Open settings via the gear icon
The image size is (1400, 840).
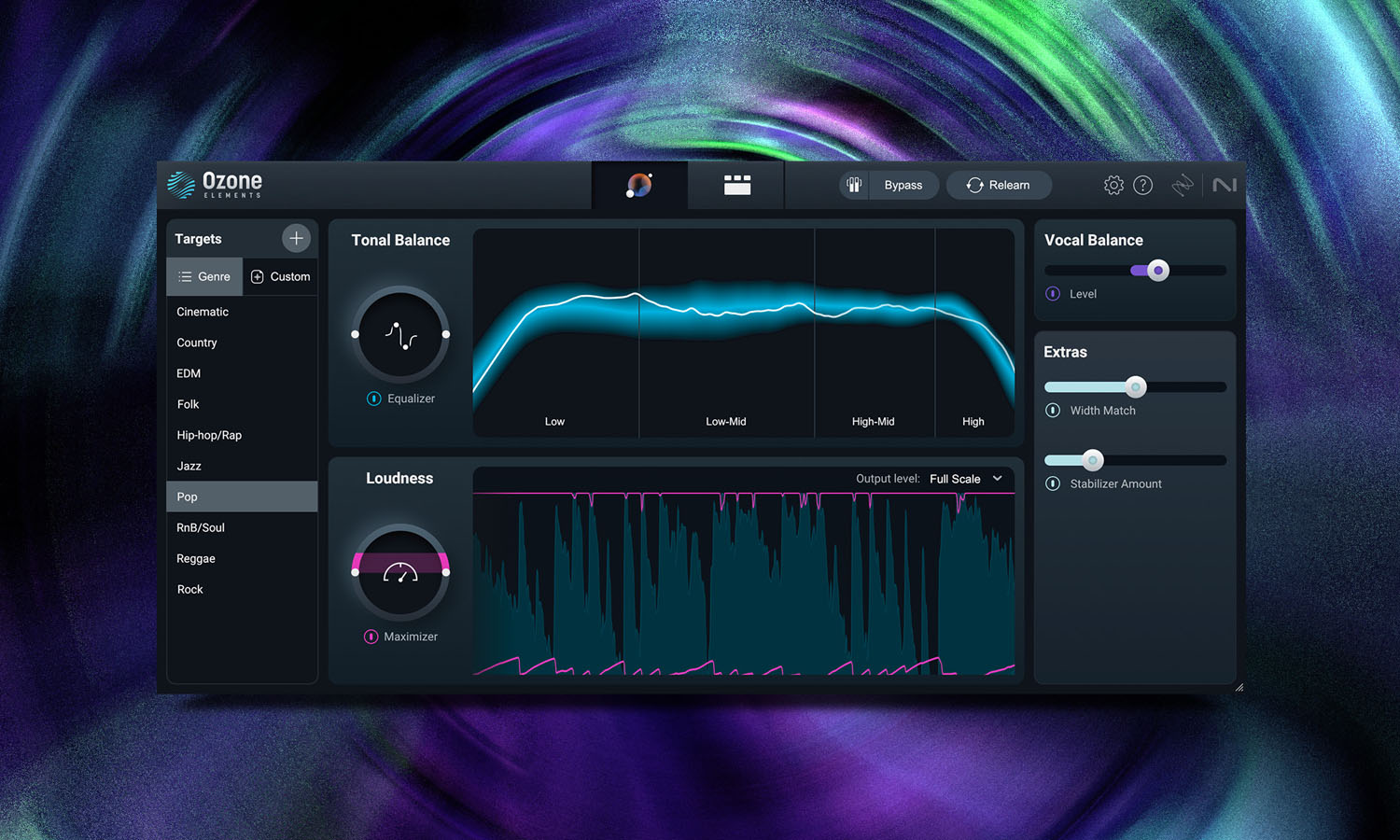(1113, 185)
